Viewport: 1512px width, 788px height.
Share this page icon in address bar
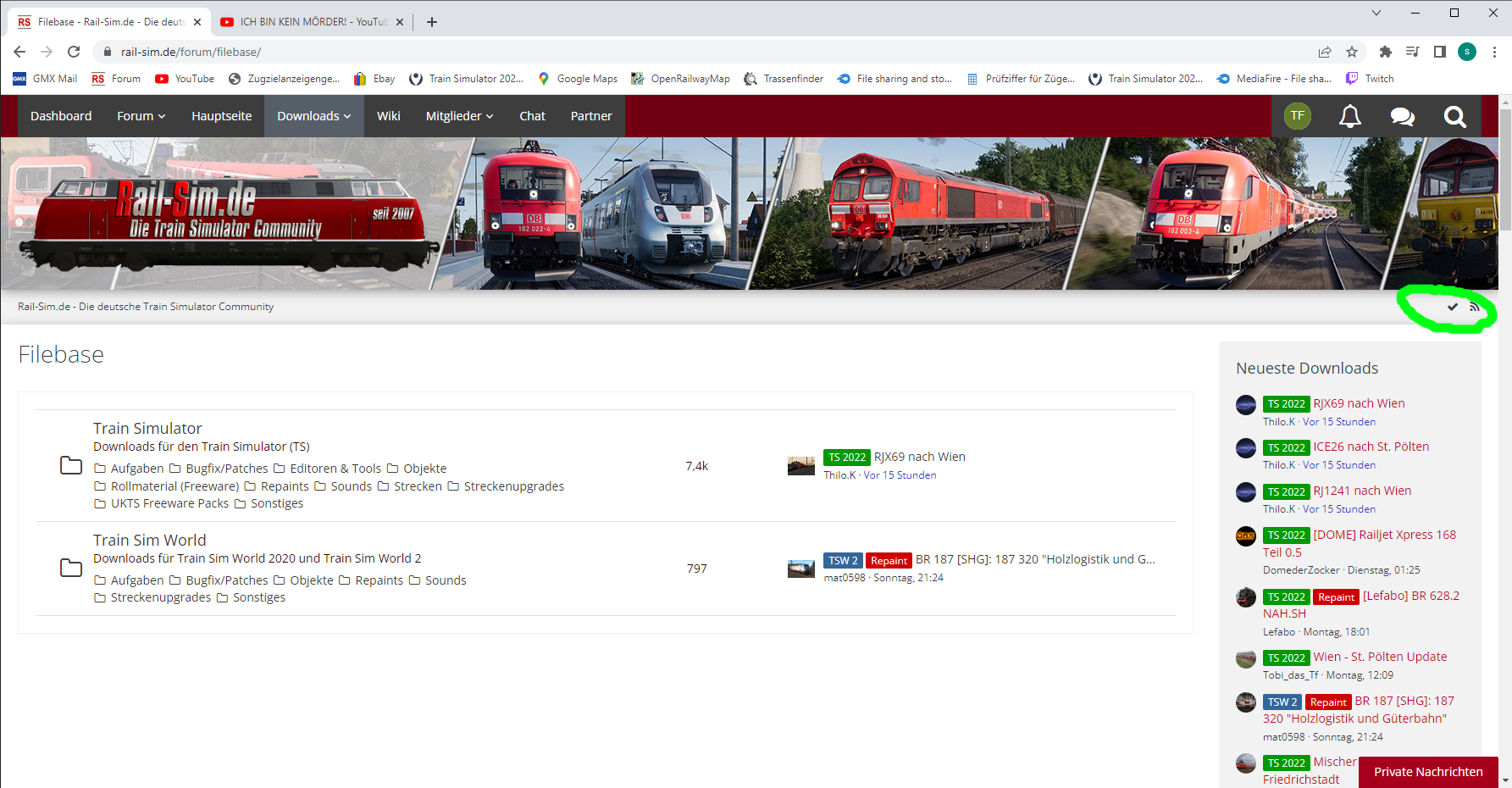point(1325,52)
